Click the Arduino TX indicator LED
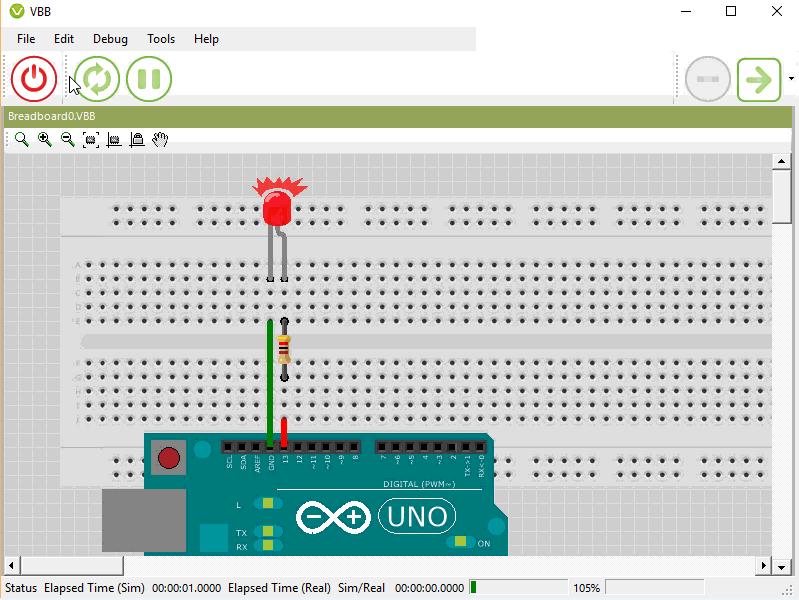The width and height of the screenshot is (799, 600). pos(268,531)
